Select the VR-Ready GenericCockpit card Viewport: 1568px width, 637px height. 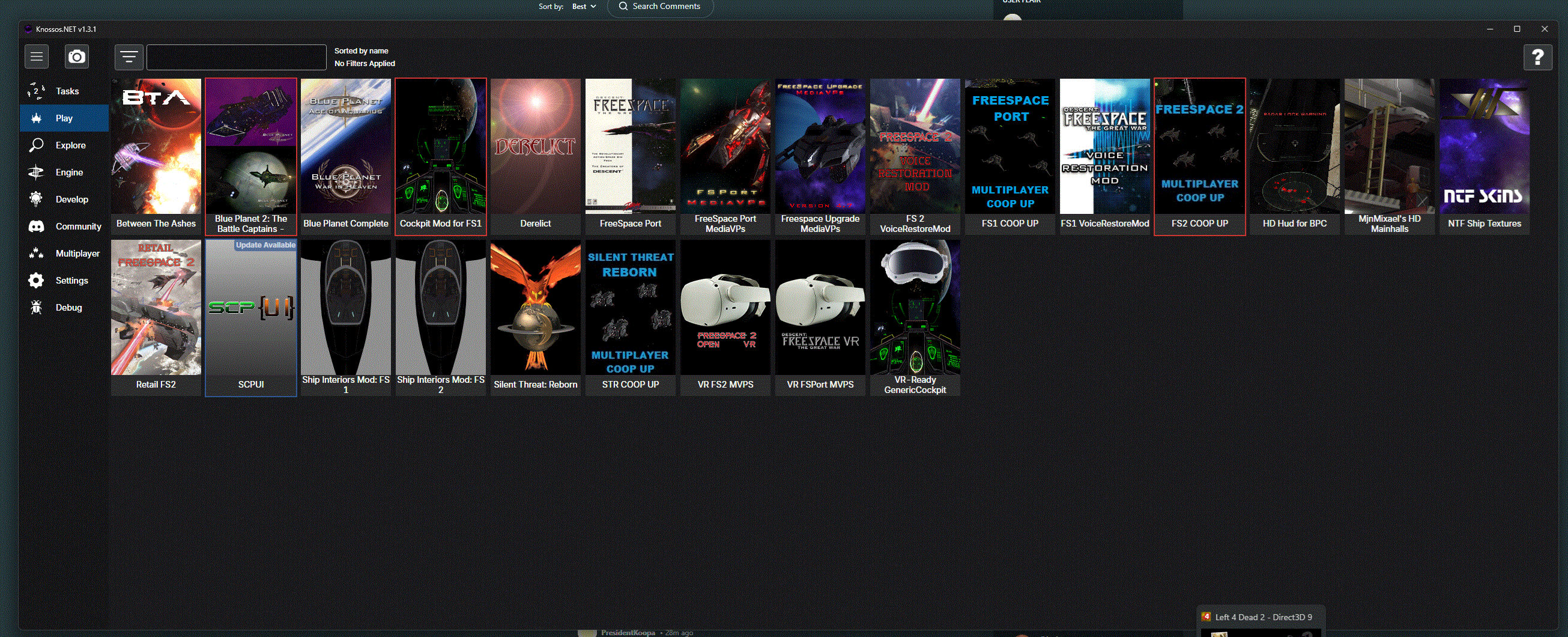[915, 318]
